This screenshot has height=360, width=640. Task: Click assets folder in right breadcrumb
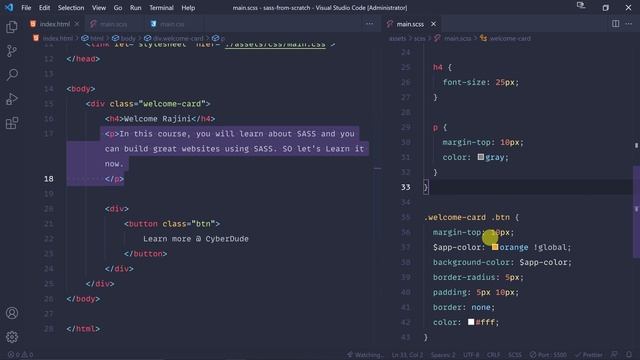coord(397,38)
